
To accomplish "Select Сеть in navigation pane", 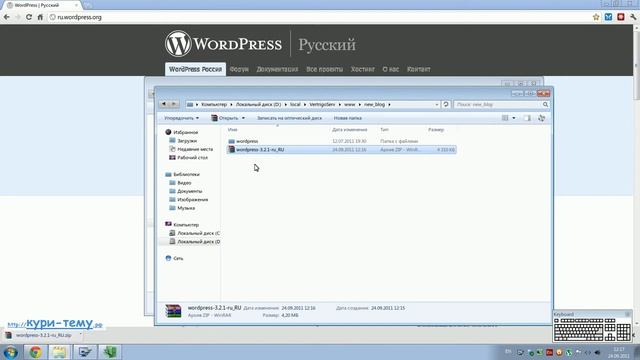I will [178, 258].
